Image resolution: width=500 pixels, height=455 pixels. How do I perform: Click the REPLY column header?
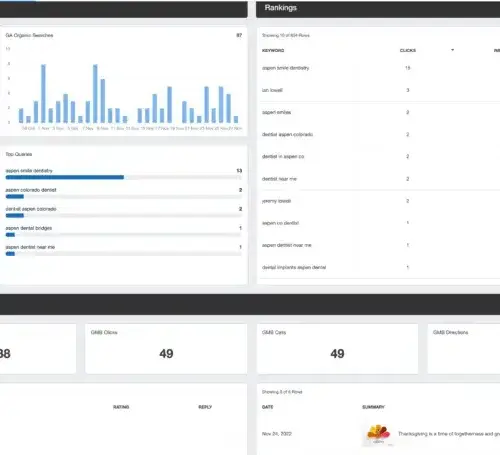click(x=205, y=407)
